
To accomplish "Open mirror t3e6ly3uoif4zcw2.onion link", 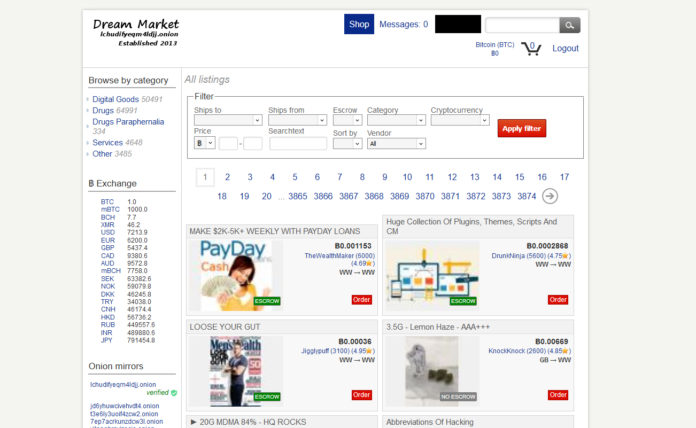I will click(x=124, y=414).
